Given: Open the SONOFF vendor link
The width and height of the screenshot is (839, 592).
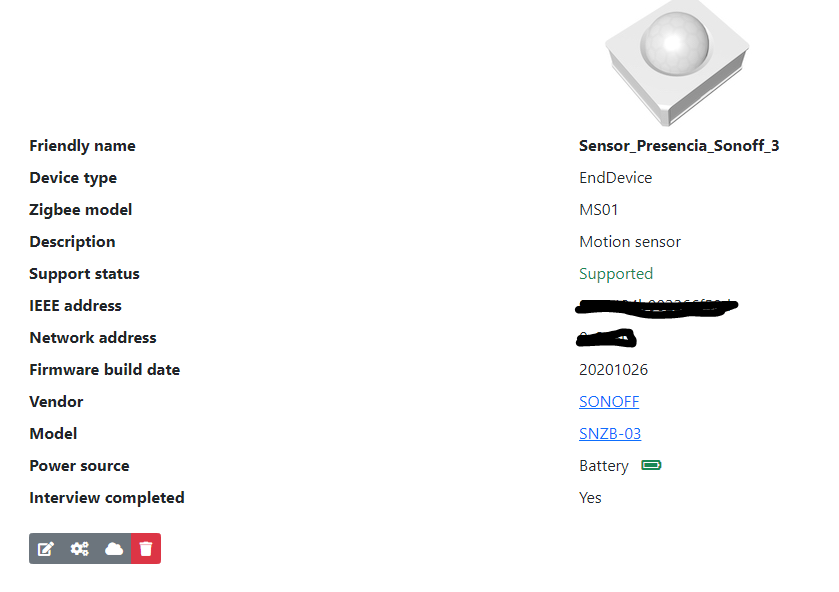Looking at the screenshot, I should tap(608, 401).
